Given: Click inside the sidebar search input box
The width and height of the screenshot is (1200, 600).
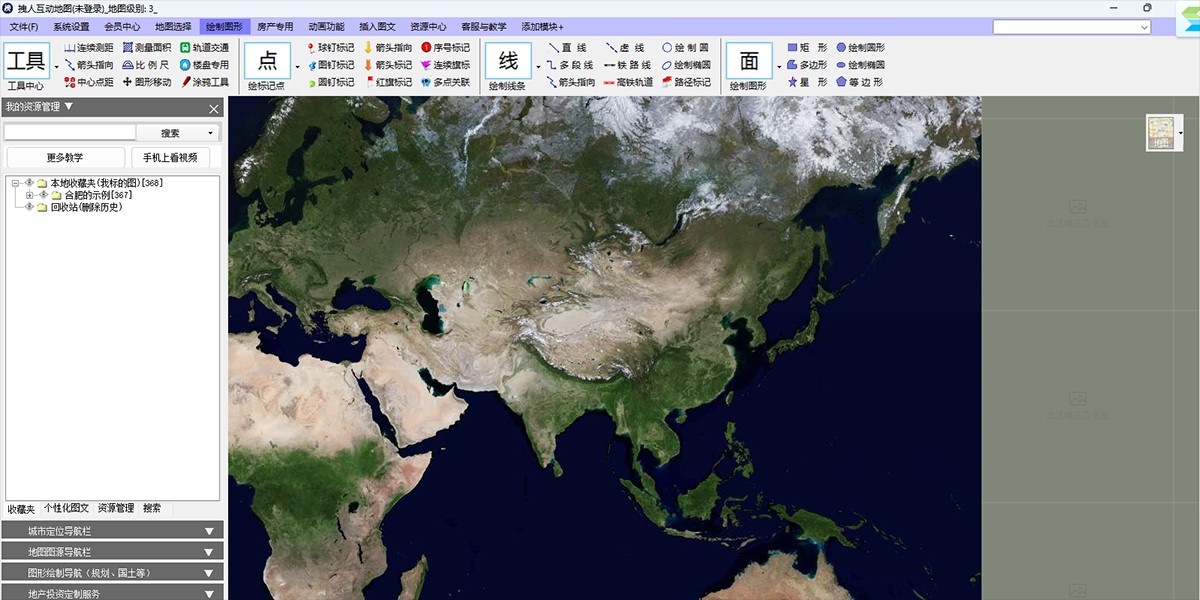Looking at the screenshot, I should pyautogui.click(x=68, y=130).
